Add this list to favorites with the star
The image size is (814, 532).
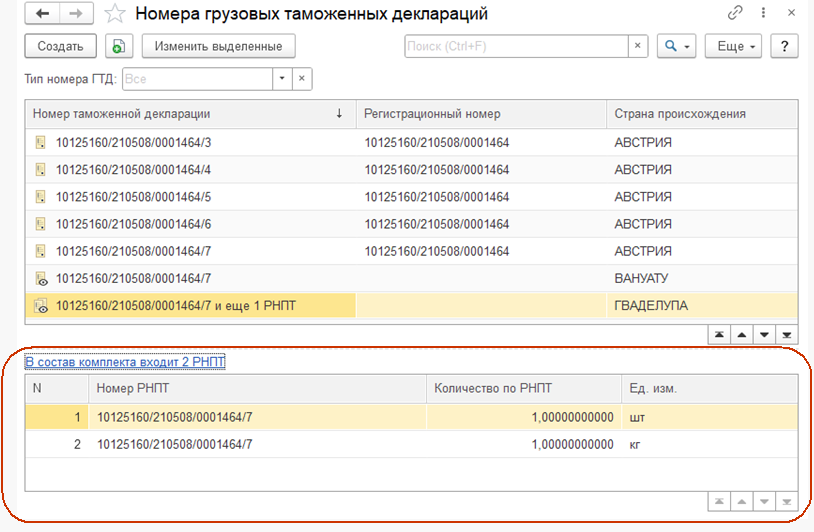(116, 14)
